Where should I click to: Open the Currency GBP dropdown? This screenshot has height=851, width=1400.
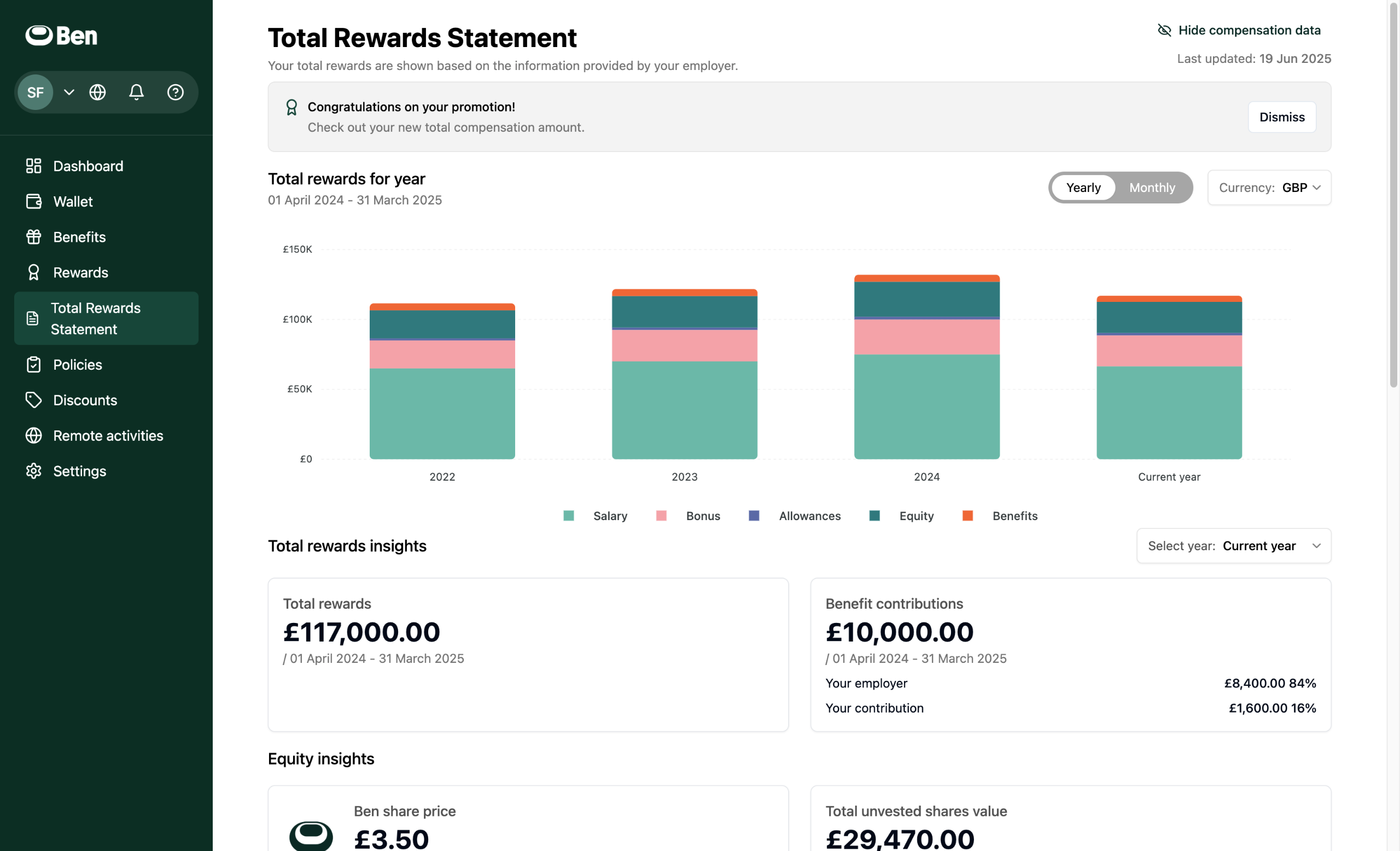pos(1269,188)
